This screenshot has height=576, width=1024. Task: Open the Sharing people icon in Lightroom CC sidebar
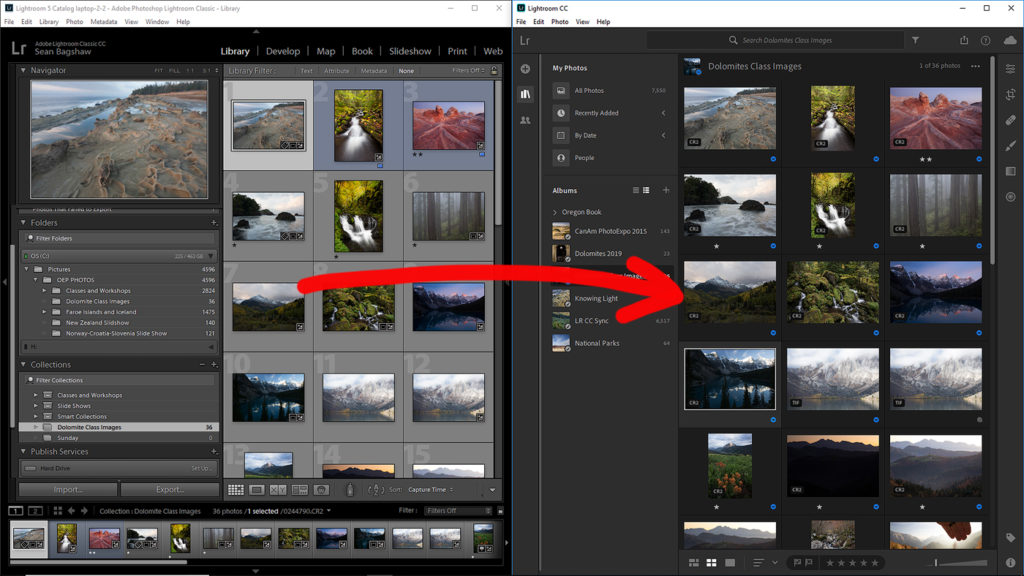(x=525, y=120)
